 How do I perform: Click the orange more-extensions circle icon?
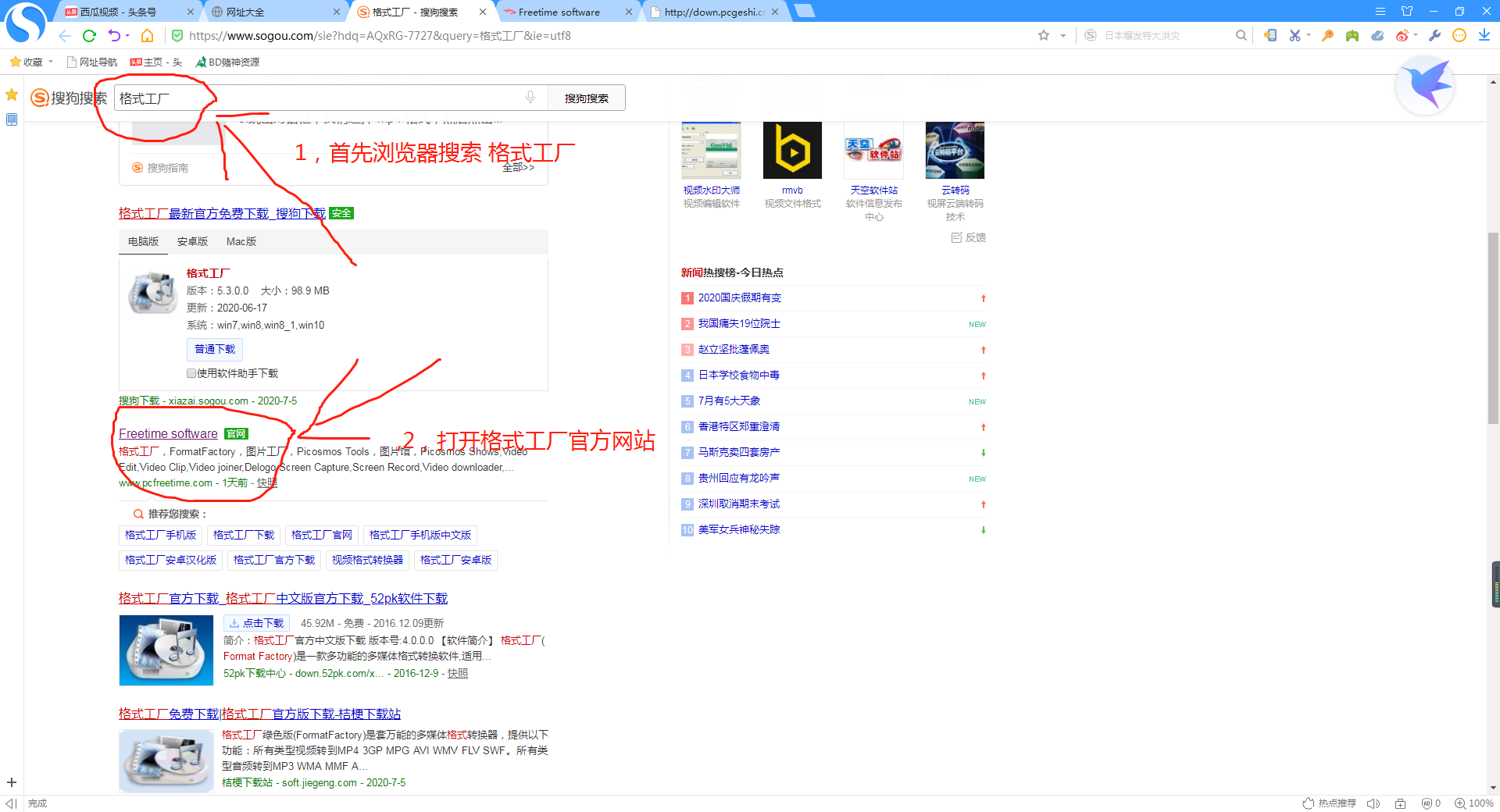[1459, 35]
